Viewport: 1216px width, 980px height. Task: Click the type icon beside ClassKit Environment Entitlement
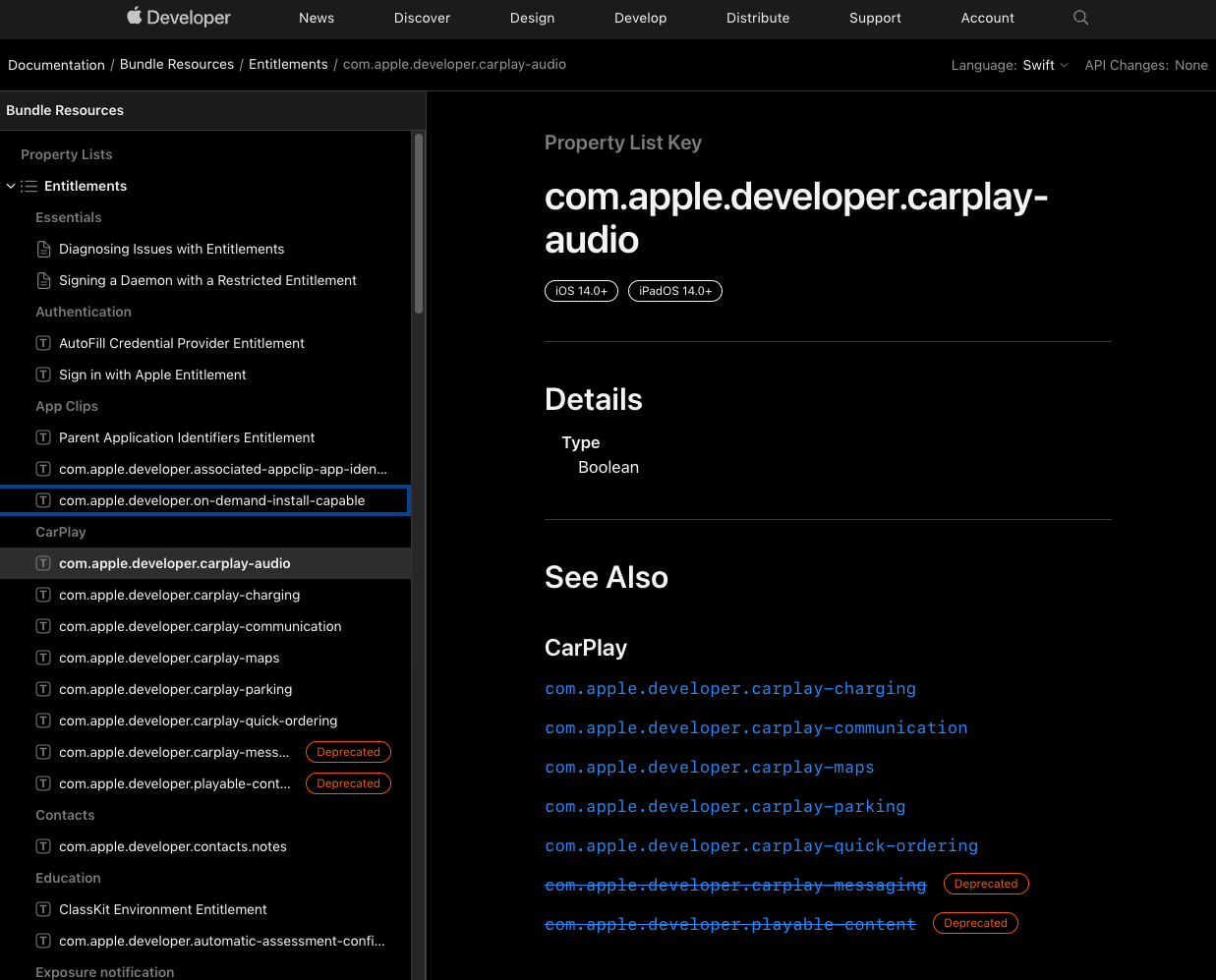pos(43,909)
